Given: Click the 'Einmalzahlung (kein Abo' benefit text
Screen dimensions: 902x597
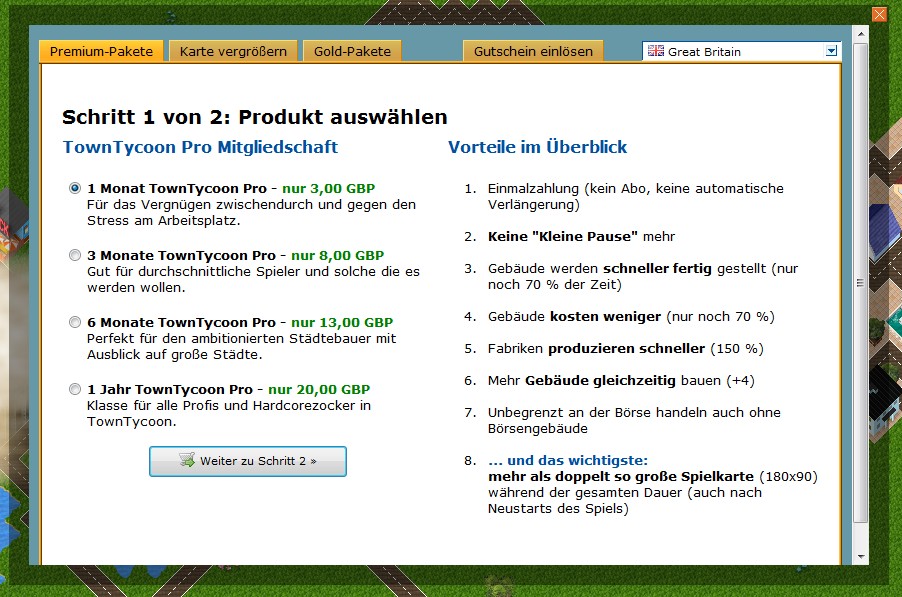Looking at the screenshot, I should [636, 196].
